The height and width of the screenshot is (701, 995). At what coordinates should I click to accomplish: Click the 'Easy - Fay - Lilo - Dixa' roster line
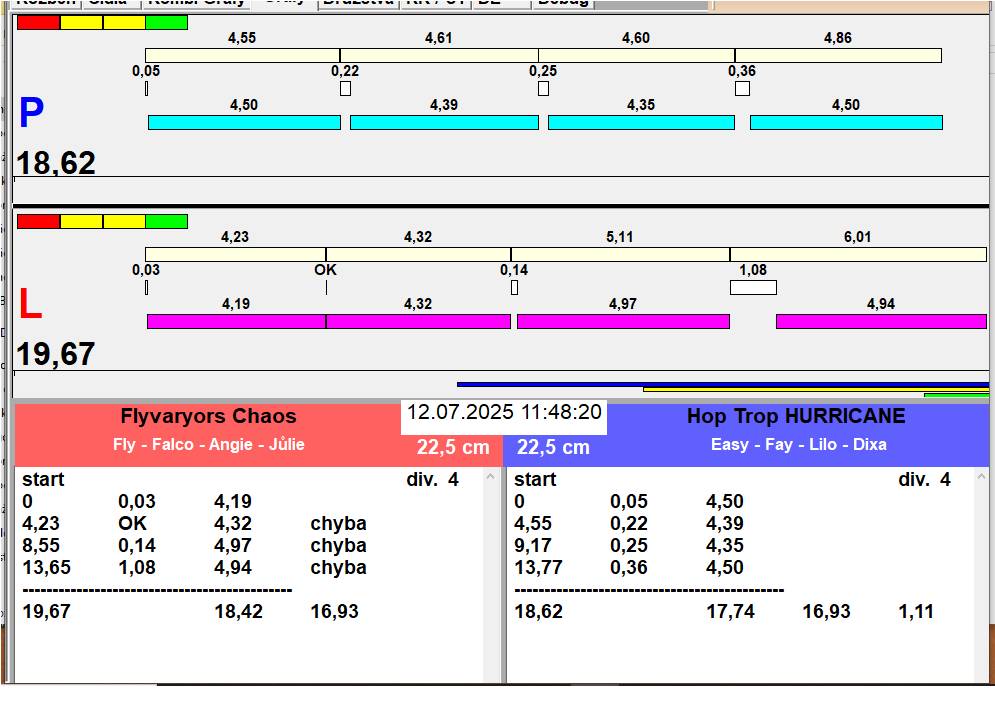coord(799,444)
